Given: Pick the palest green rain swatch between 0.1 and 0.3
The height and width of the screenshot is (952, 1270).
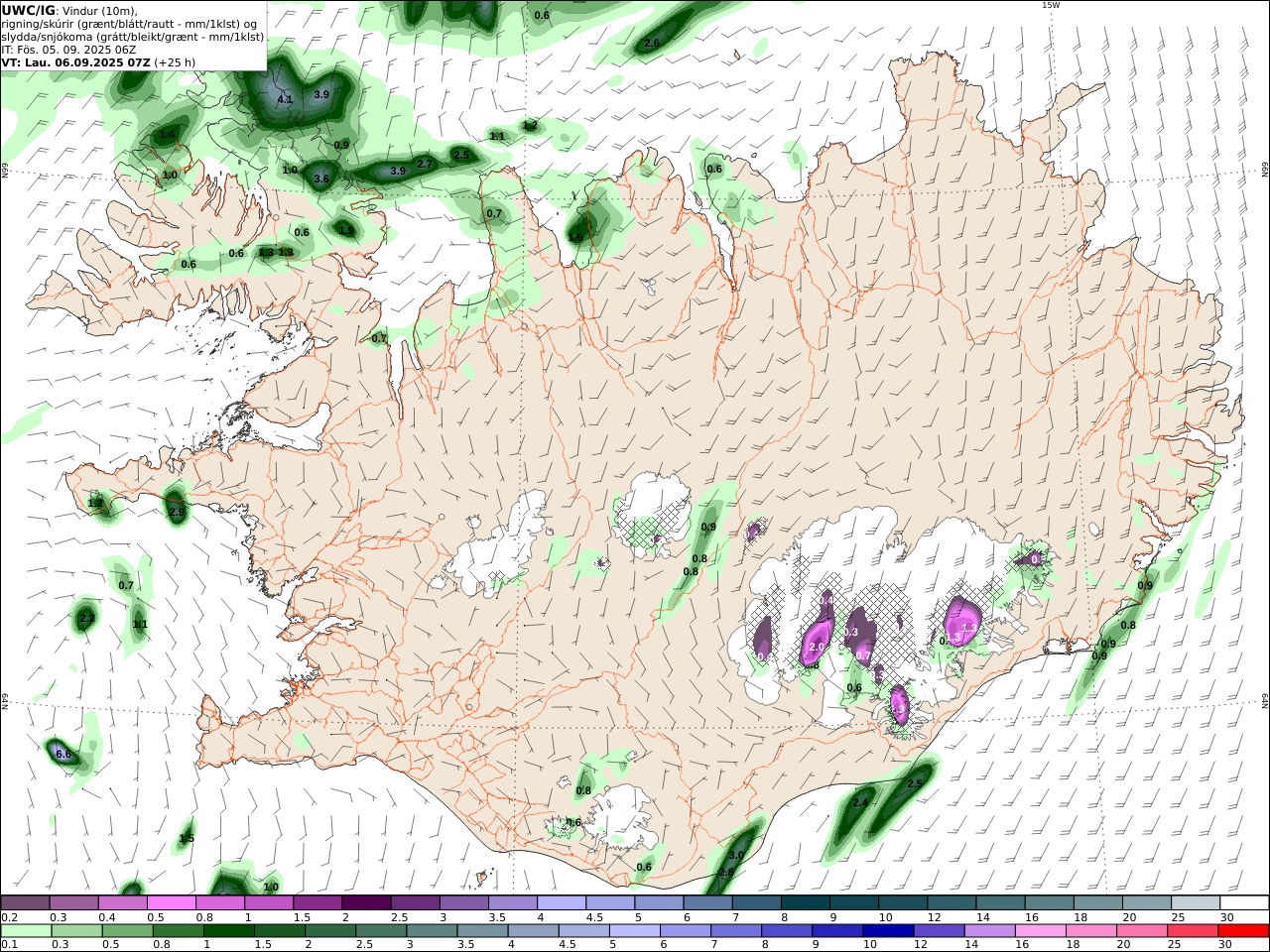Looking at the screenshot, I should [x=26, y=931].
